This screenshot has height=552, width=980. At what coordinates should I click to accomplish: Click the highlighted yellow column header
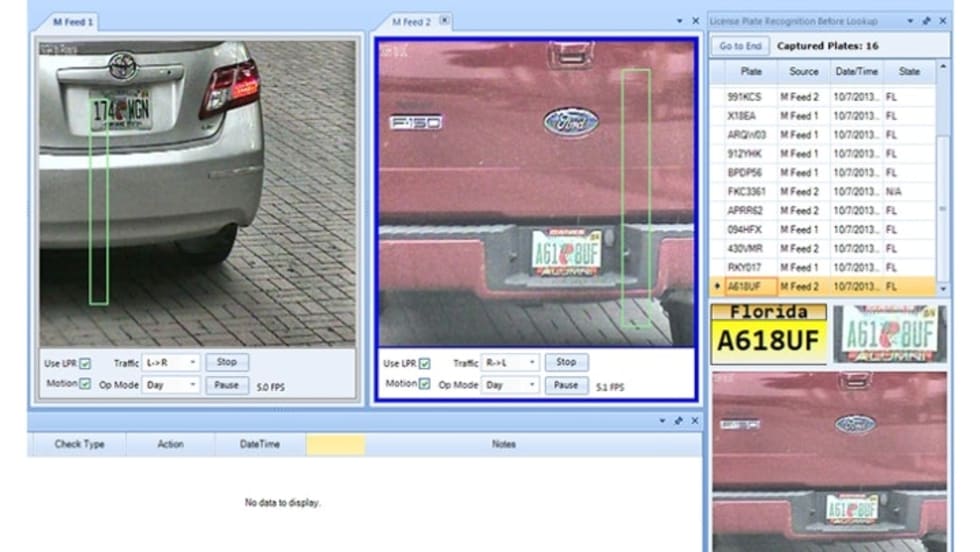pyautogui.click(x=335, y=444)
